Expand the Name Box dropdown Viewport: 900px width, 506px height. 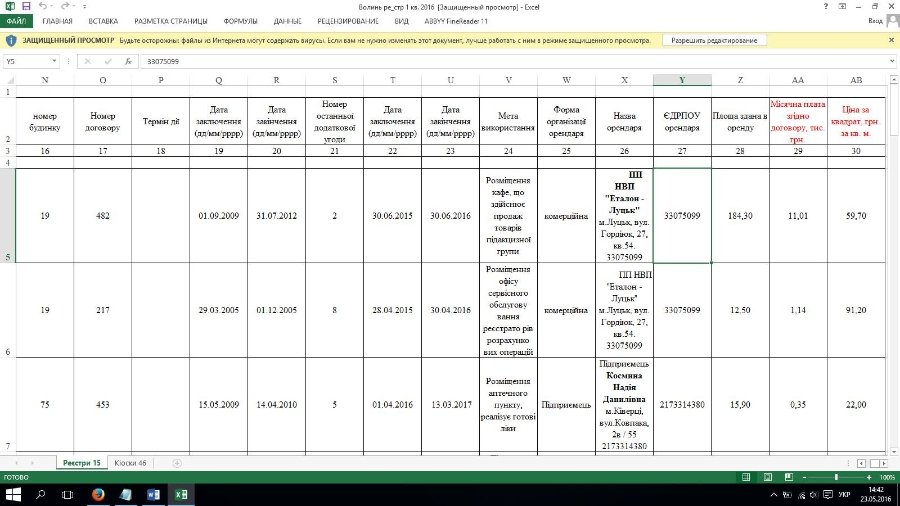pos(64,61)
